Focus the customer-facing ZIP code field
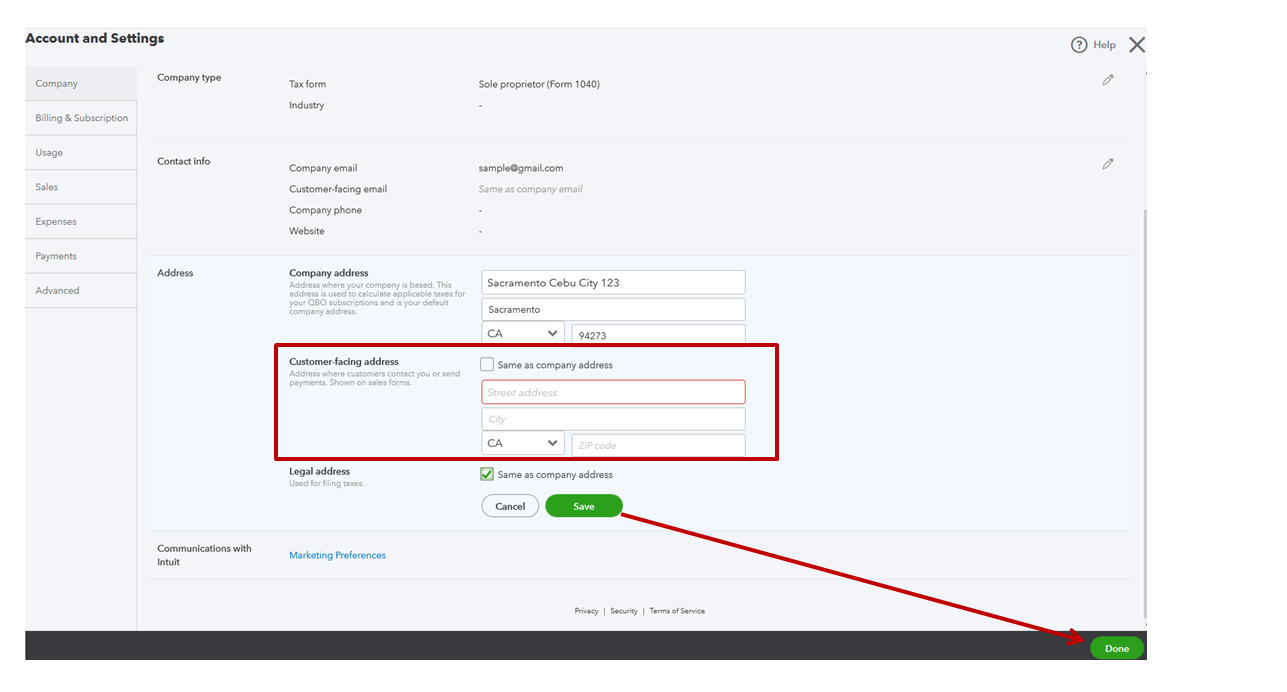 point(657,445)
